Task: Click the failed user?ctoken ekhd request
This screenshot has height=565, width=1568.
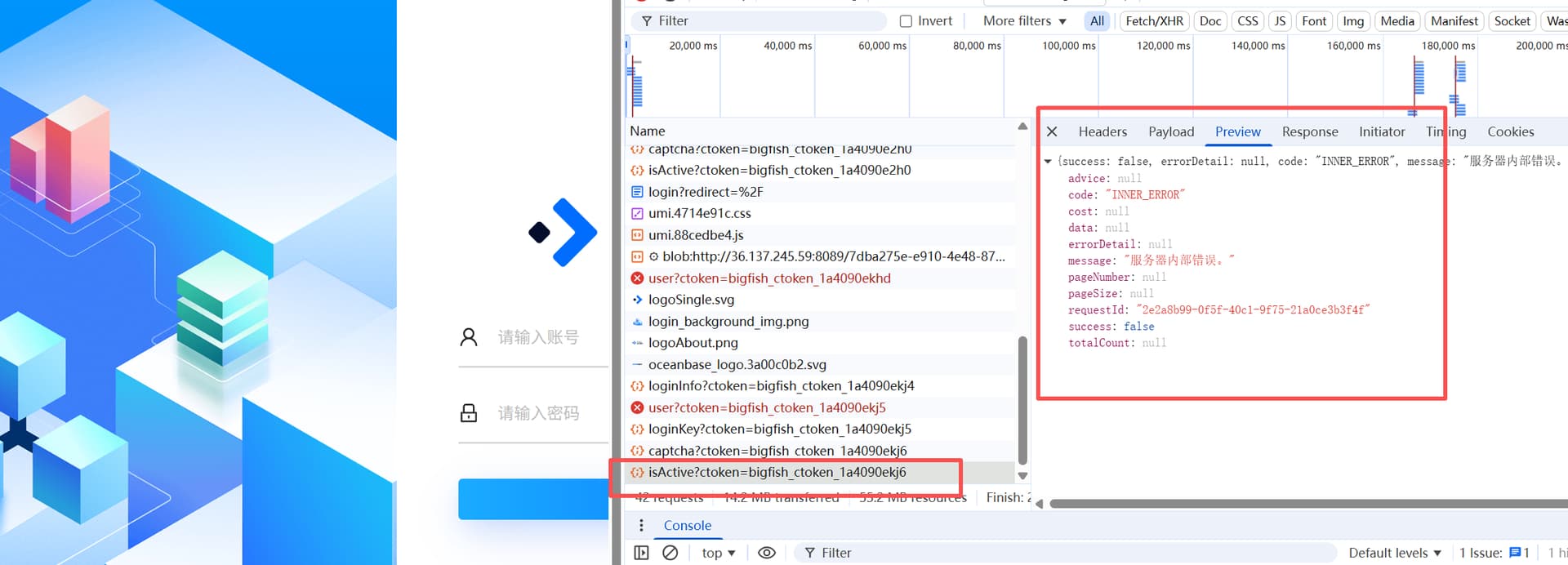Action: coord(768,278)
